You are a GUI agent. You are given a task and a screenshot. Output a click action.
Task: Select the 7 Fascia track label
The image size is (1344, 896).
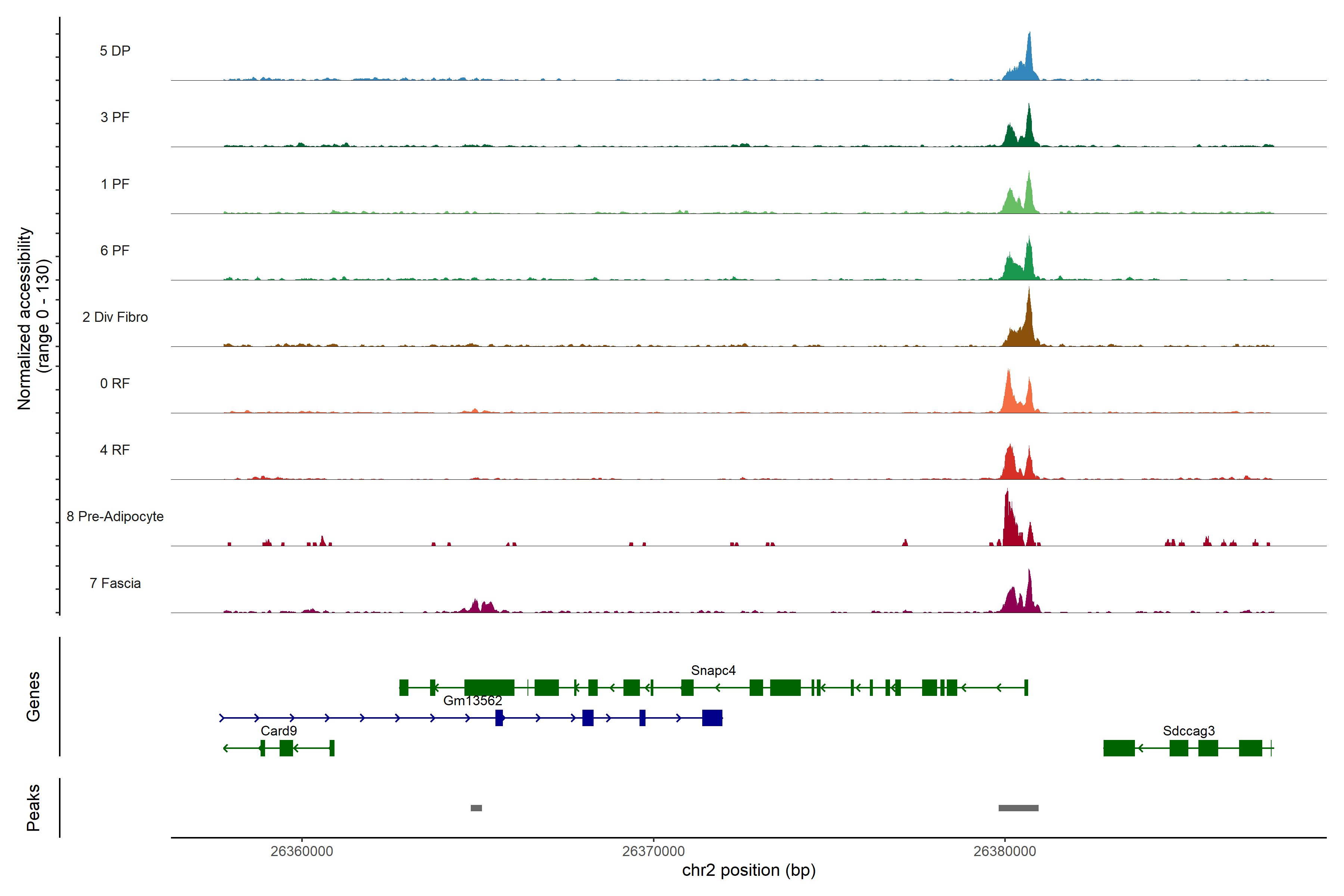(x=115, y=584)
